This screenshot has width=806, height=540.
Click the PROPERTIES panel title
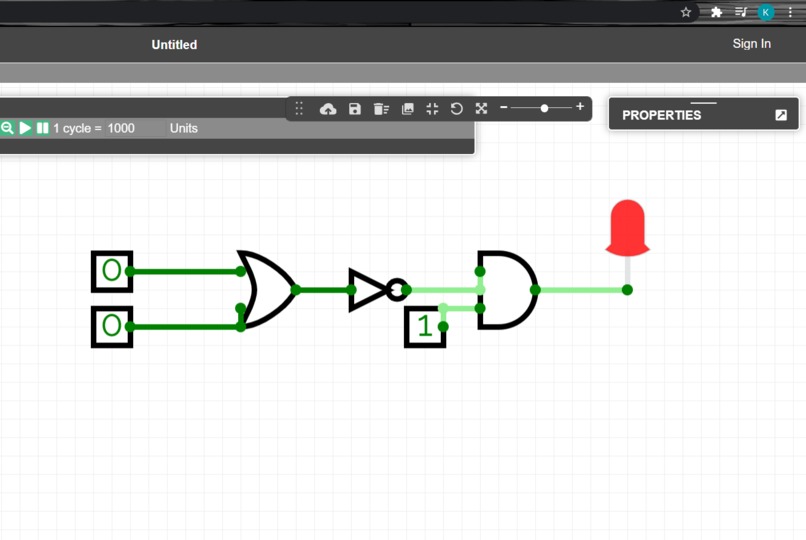(662, 115)
